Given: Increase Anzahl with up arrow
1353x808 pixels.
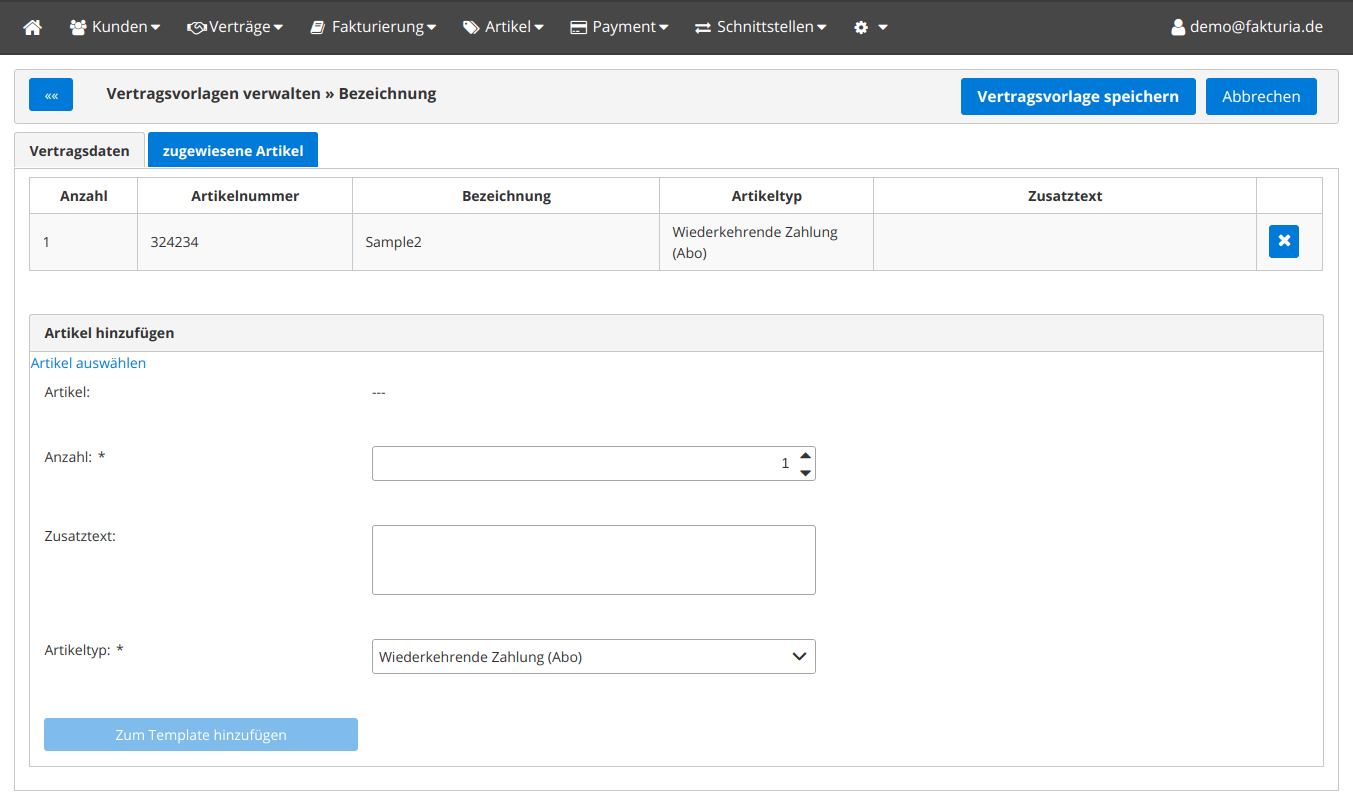Looking at the screenshot, I should [x=805, y=455].
